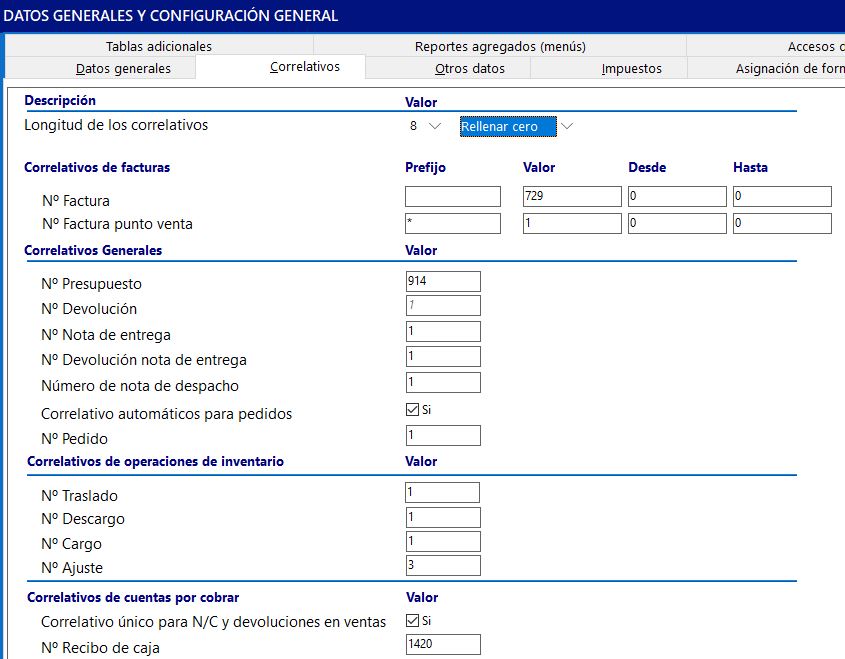Click the Nº Presupuesto label

pos(91,284)
